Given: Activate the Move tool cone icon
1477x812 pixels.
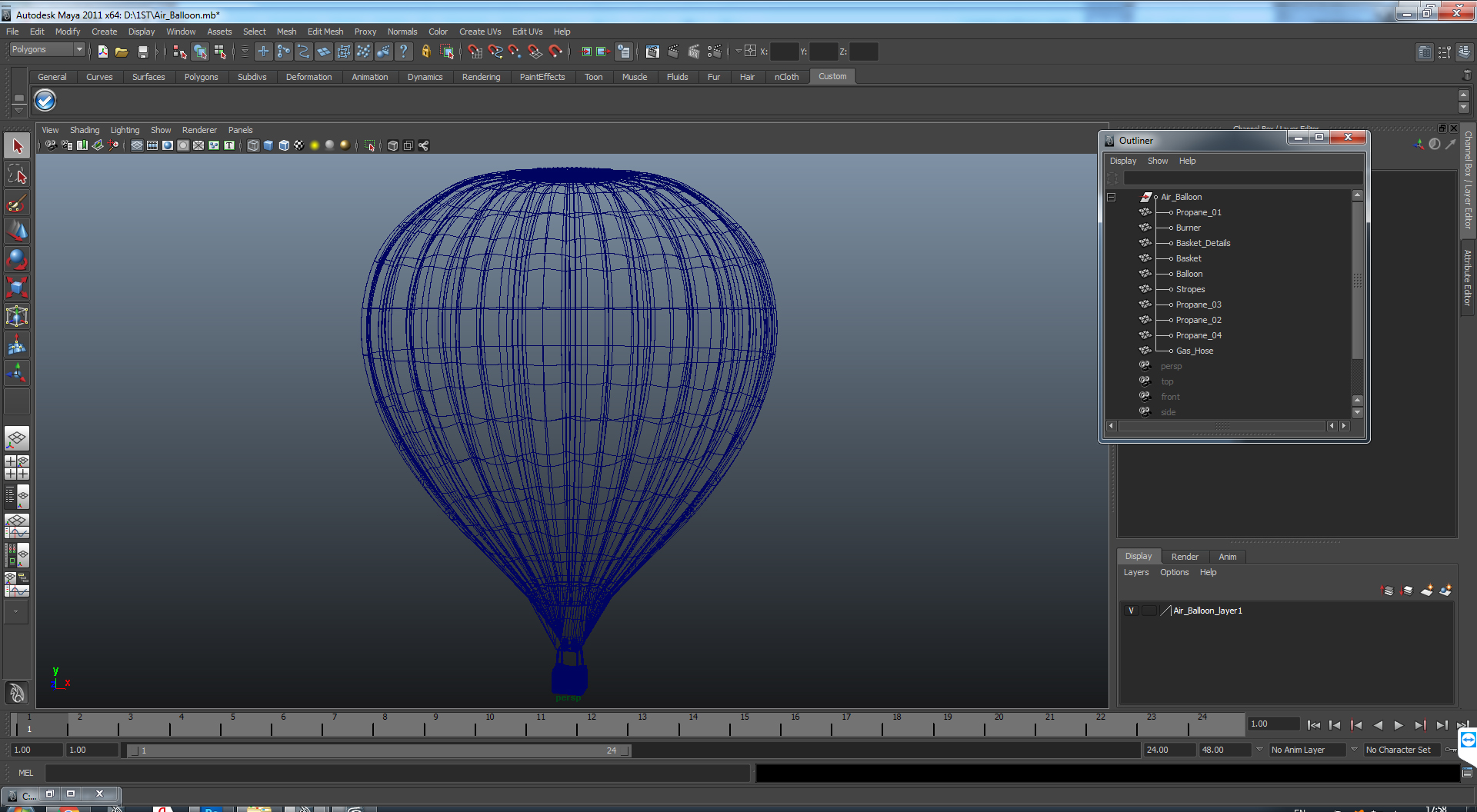Looking at the screenshot, I should coord(17,231).
